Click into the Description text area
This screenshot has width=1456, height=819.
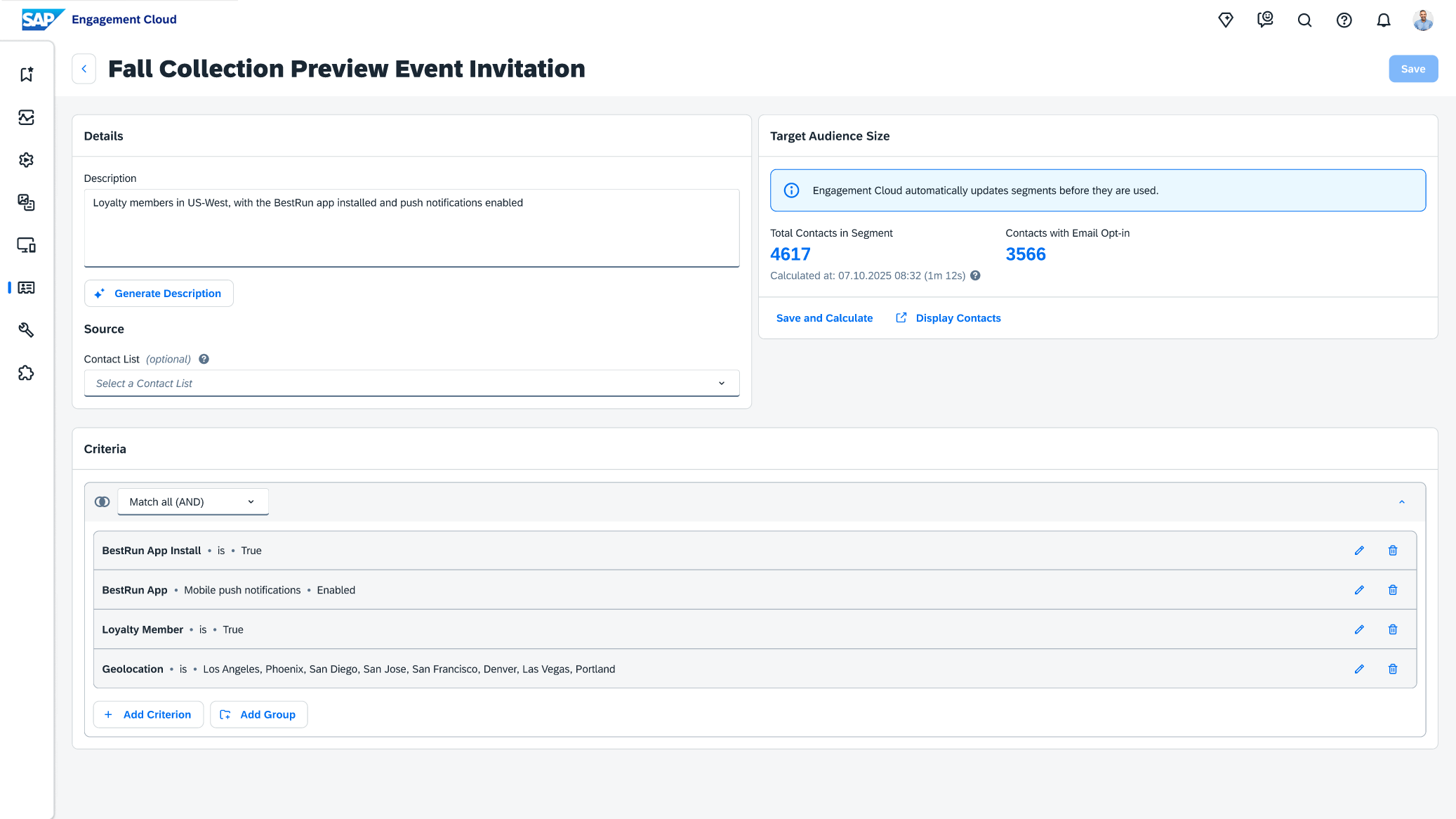coord(411,228)
